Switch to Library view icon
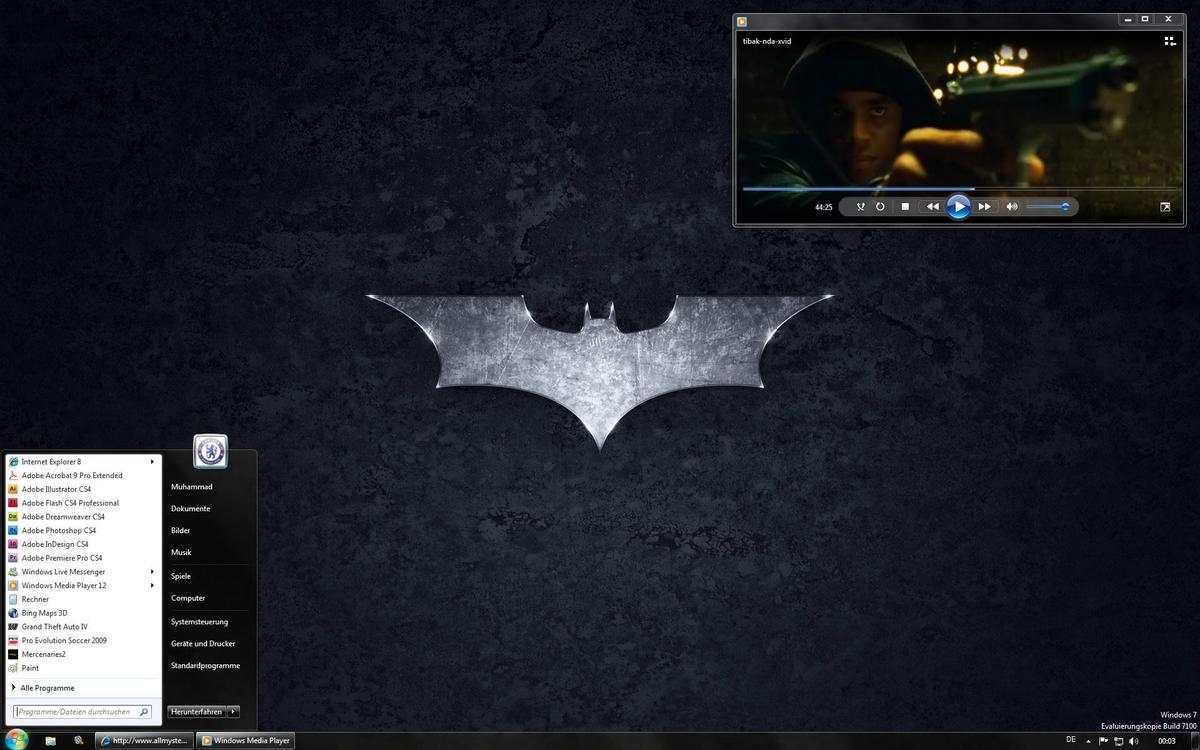 coord(1169,41)
